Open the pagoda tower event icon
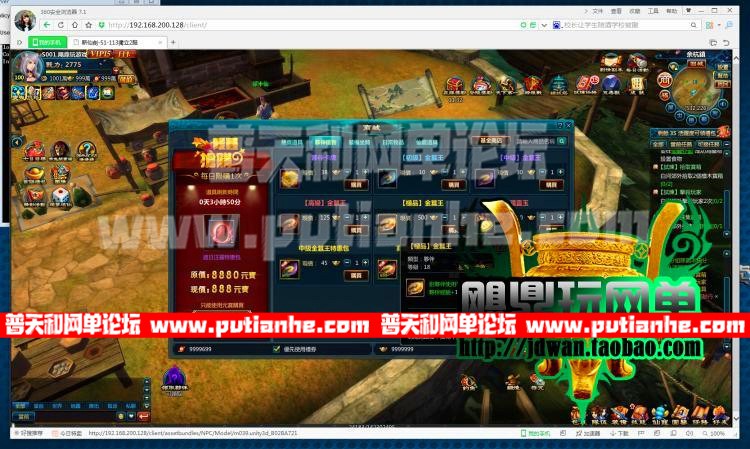The width and height of the screenshot is (750, 449). [x=558, y=85]
